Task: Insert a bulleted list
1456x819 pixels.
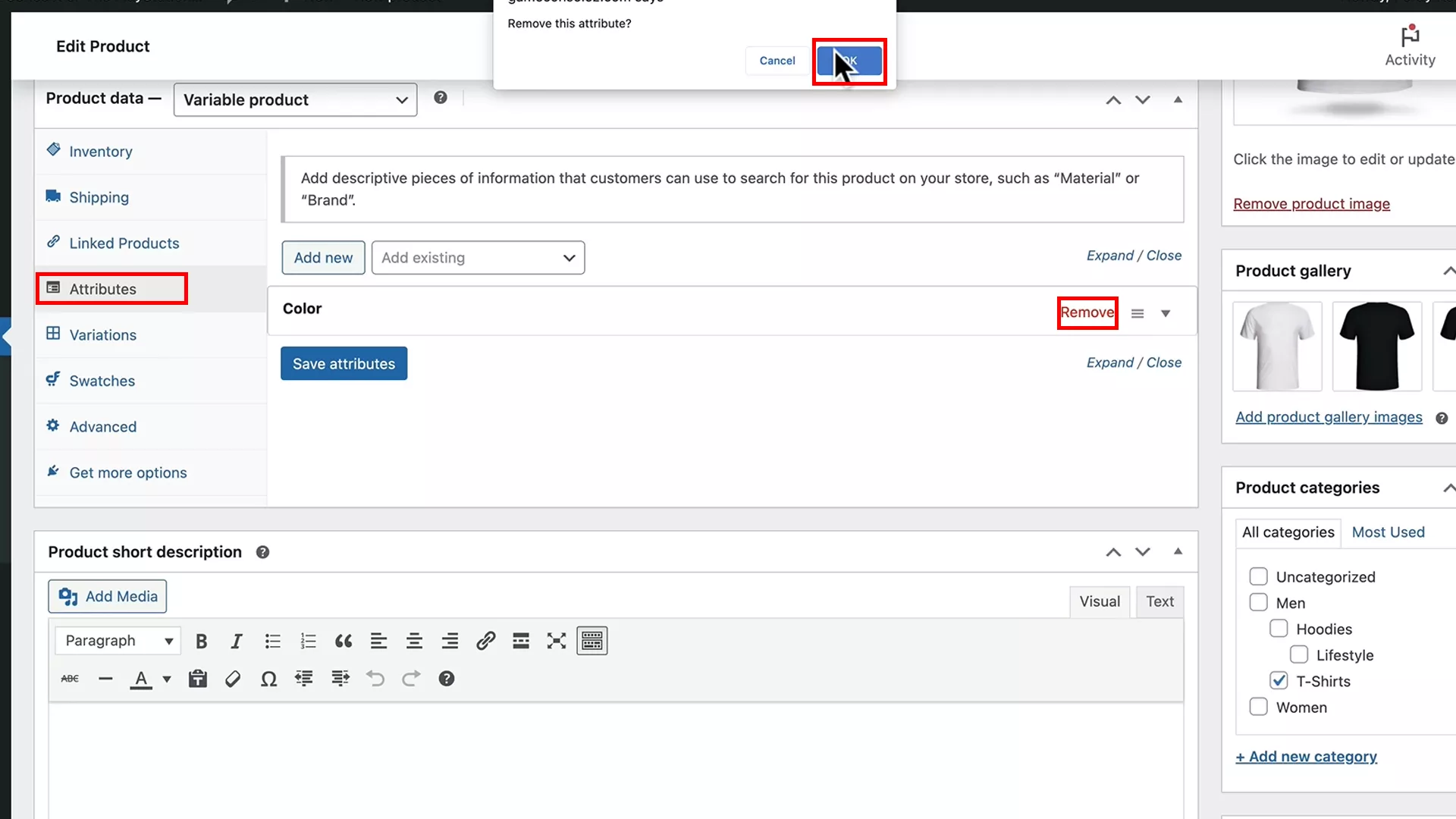Action: 272,641
